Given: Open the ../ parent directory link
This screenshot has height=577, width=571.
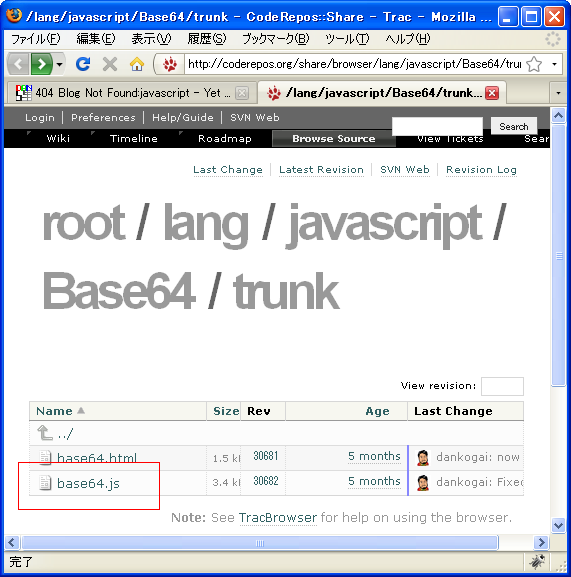Looking at the screenshot, I should (x=65, y=434).
